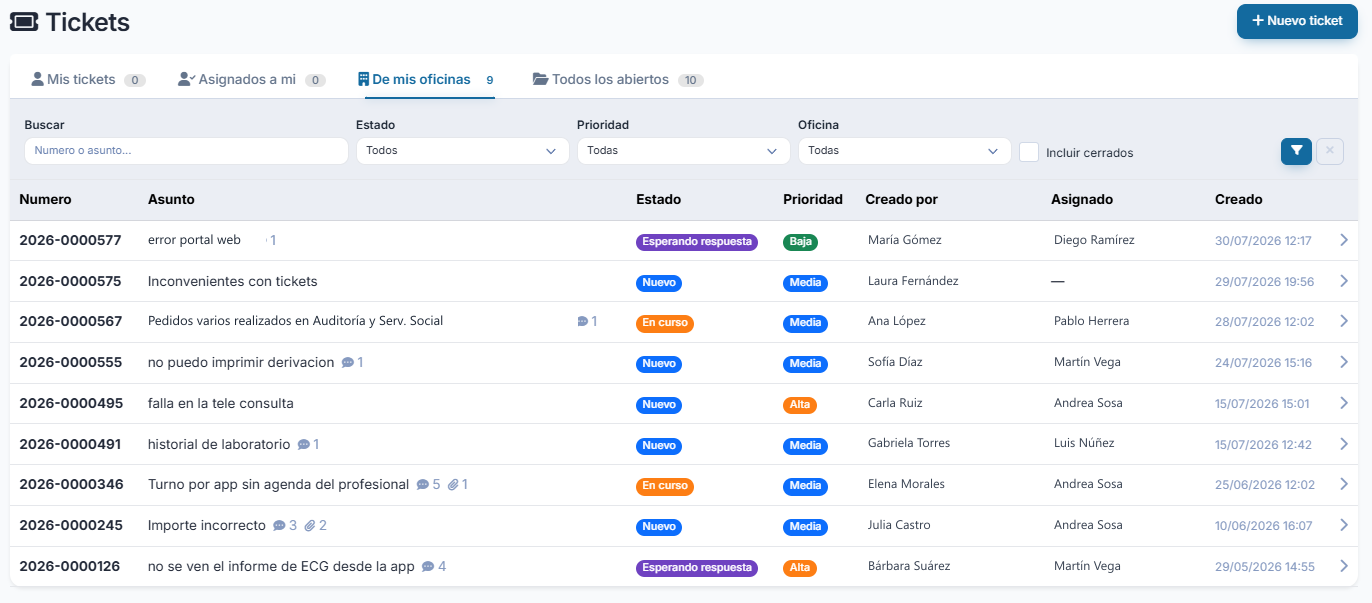The width and height of the screenshot is (1372, 603).
Task: Click ticket number 2026-0000577
Action: coord(70,240)
